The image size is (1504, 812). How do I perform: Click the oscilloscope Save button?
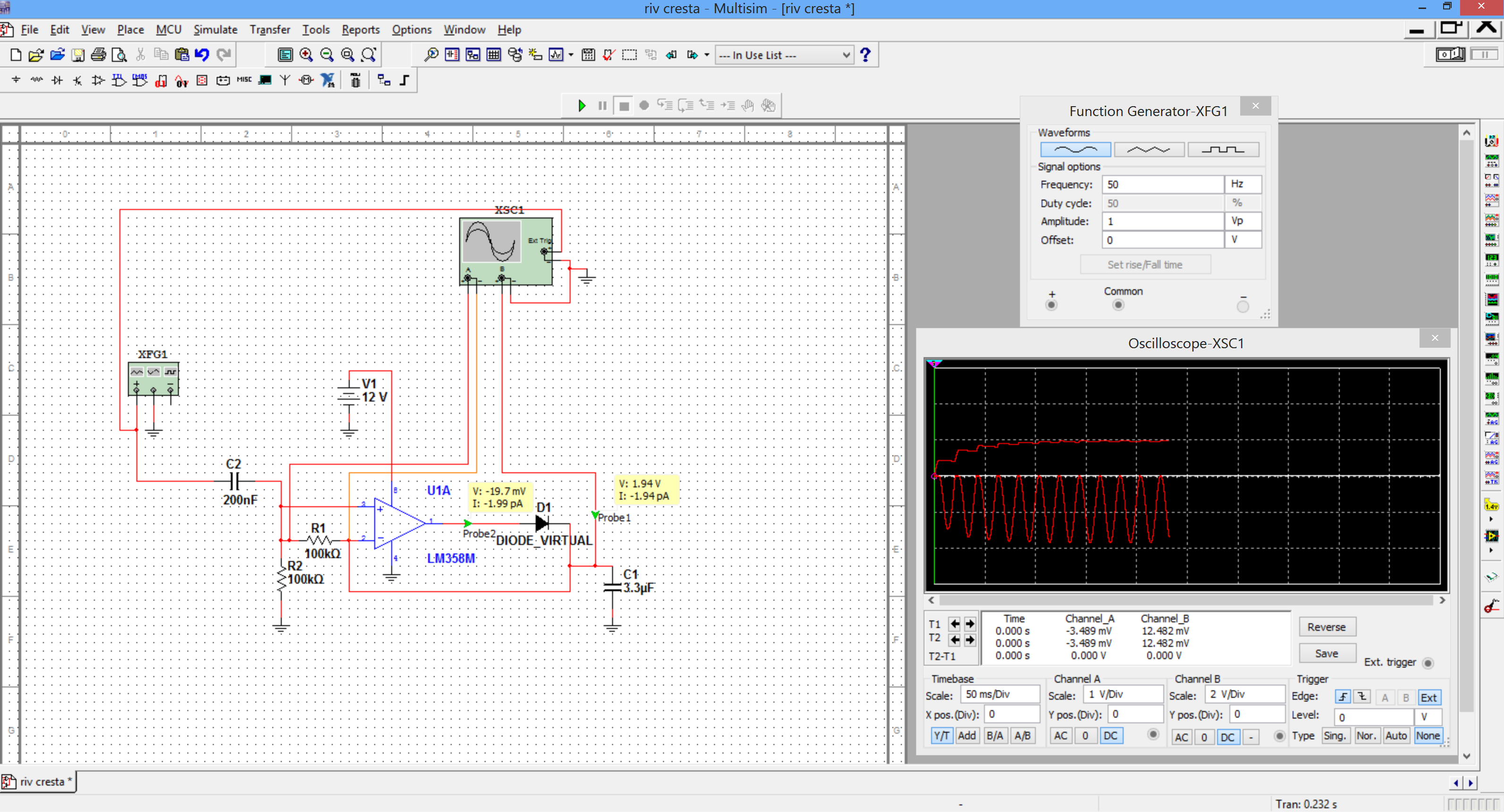coord(1327,654)
